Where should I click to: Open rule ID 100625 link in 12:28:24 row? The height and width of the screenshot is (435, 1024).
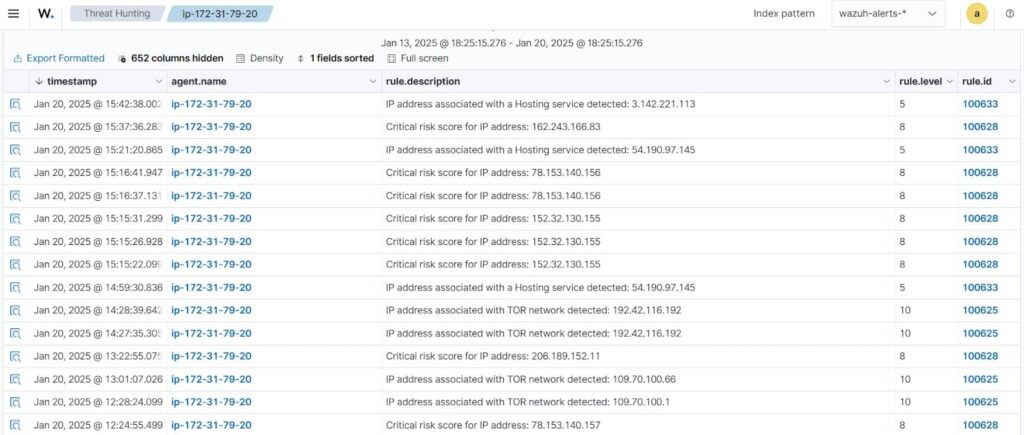coord(980,402)
